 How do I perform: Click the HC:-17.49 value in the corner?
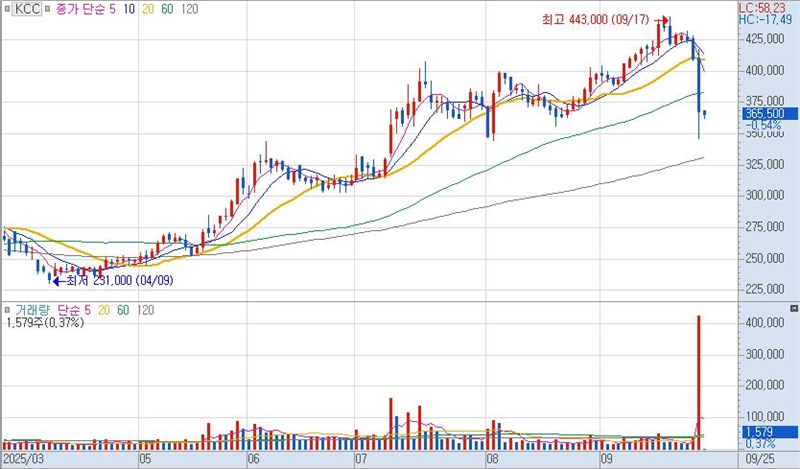point(767,19)
